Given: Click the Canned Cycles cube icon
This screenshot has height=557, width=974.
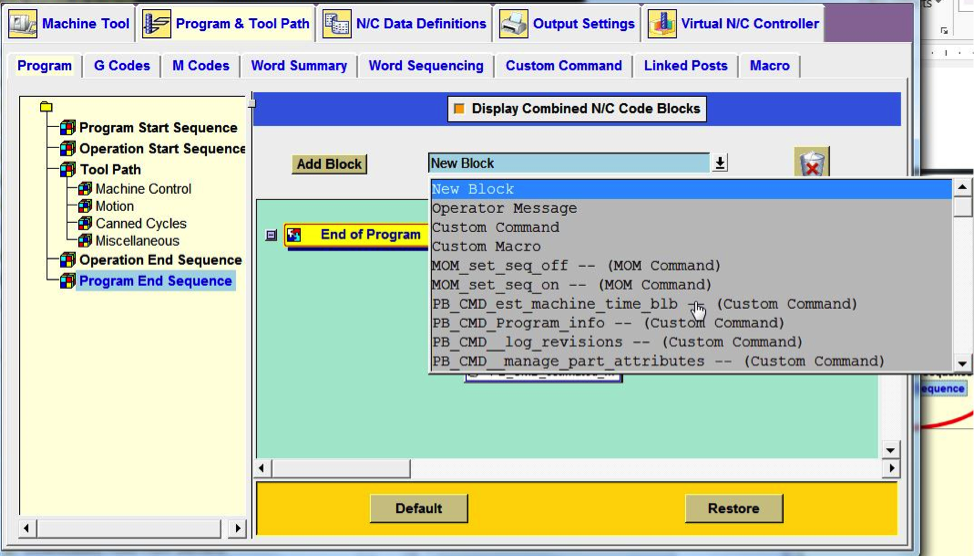Looking at the screenshot, I should click(85, 224).
